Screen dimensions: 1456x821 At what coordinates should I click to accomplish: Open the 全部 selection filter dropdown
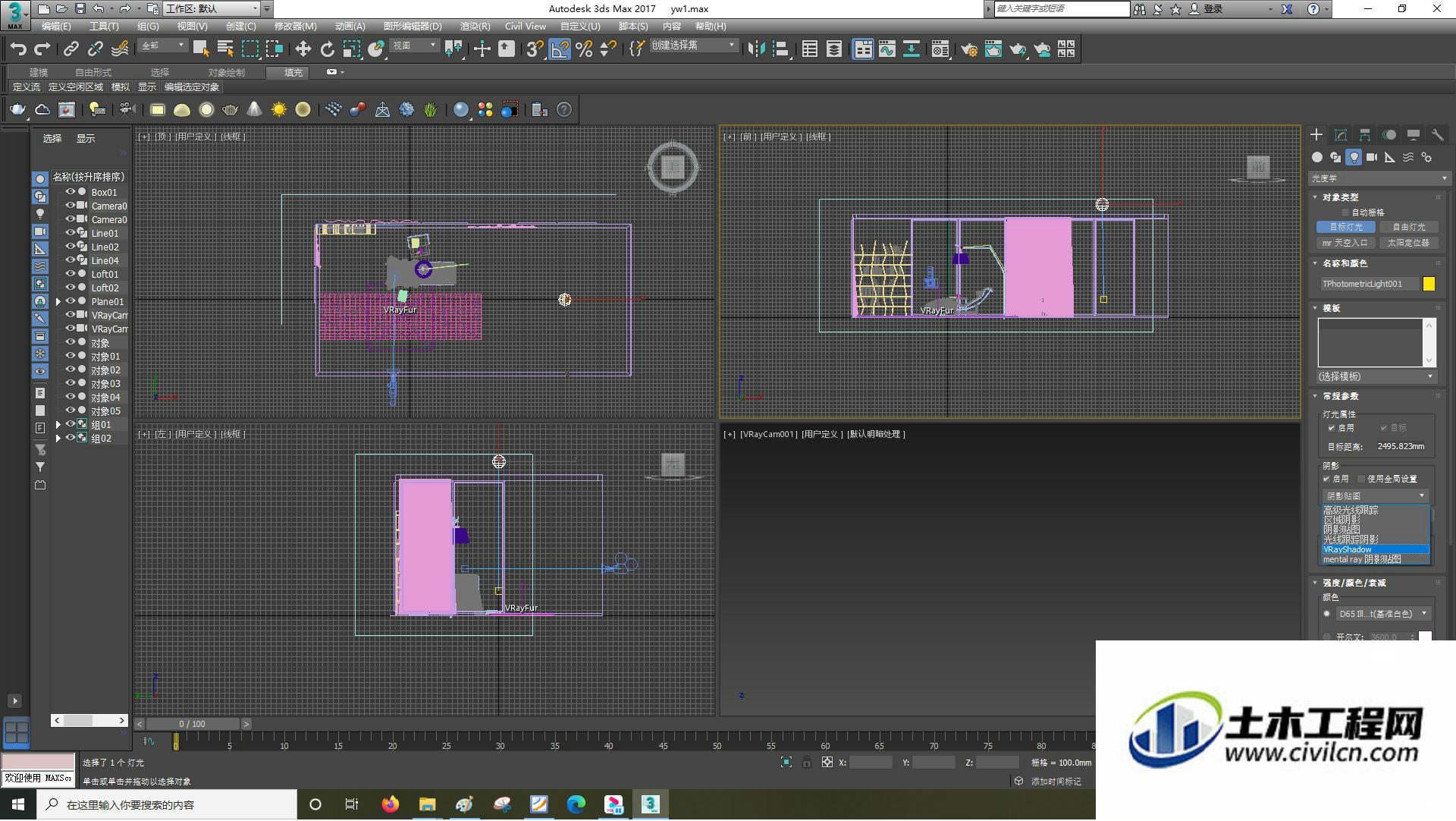coord(162,46)
